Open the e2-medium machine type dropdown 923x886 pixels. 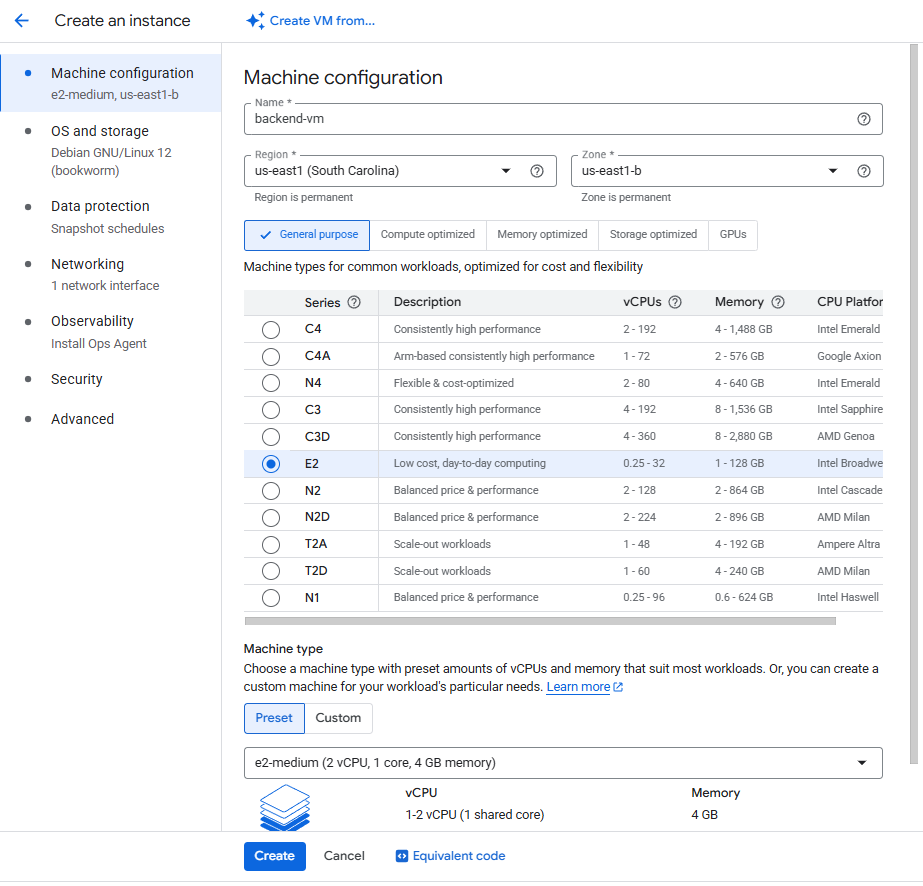coord(562,763)
